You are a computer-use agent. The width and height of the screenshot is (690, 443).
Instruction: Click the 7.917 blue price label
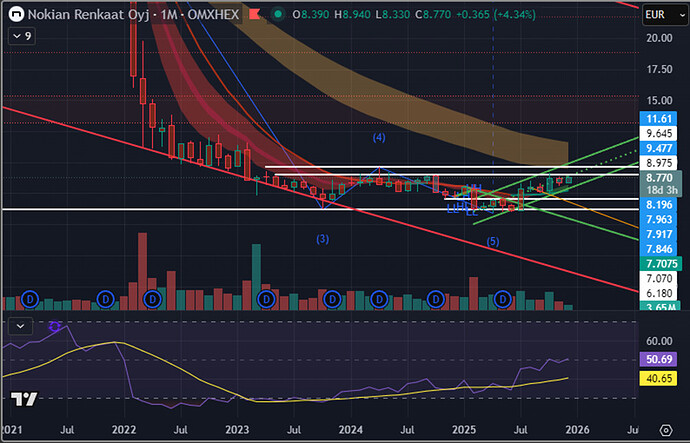tap(659, 234)
